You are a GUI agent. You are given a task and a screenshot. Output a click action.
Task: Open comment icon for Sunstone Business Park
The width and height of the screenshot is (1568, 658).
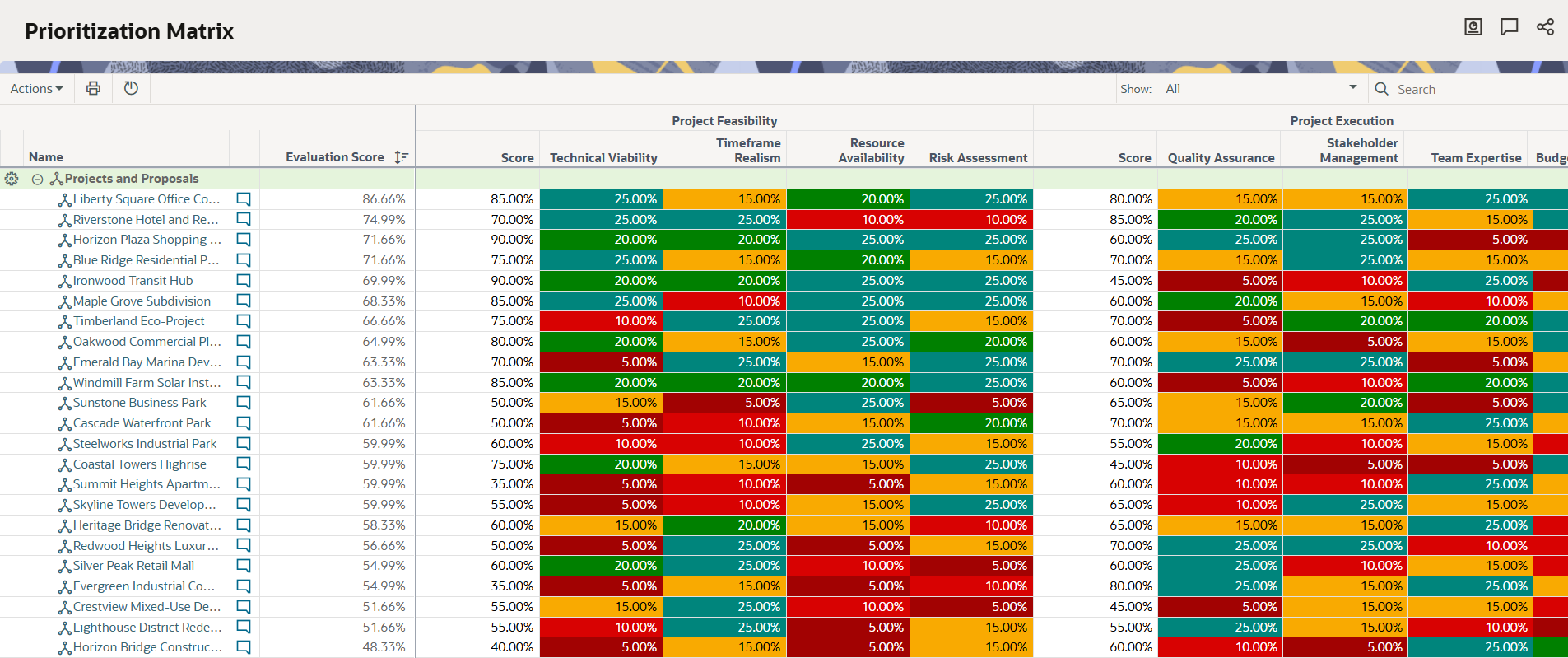tap(244, 403)
